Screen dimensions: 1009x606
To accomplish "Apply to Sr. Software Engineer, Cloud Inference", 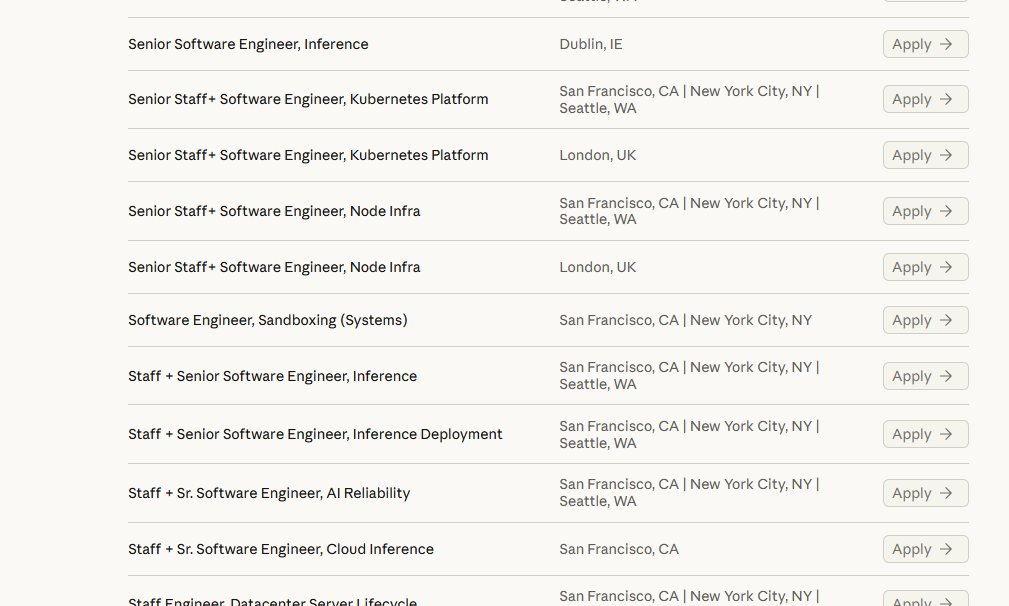I will (925, 549).
